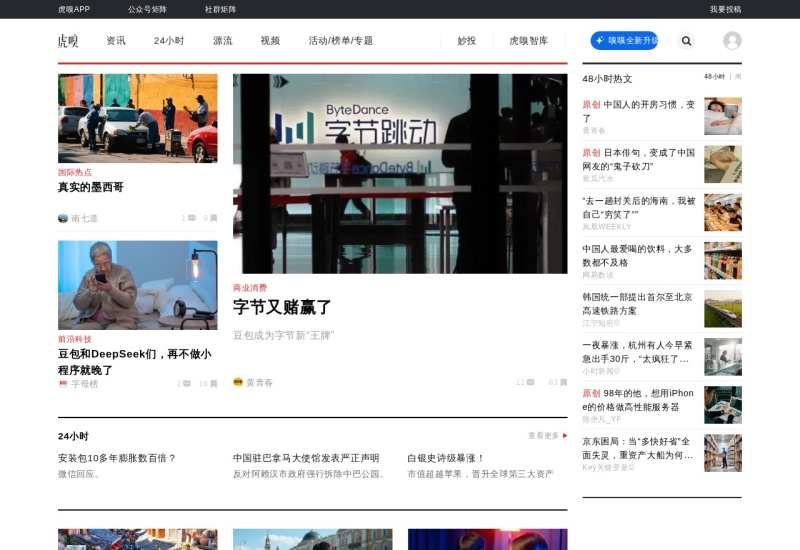
Task: Open hot article 日本俳句，变成了中国网友的"鬼子砍刀"
Action: [639, 159]
